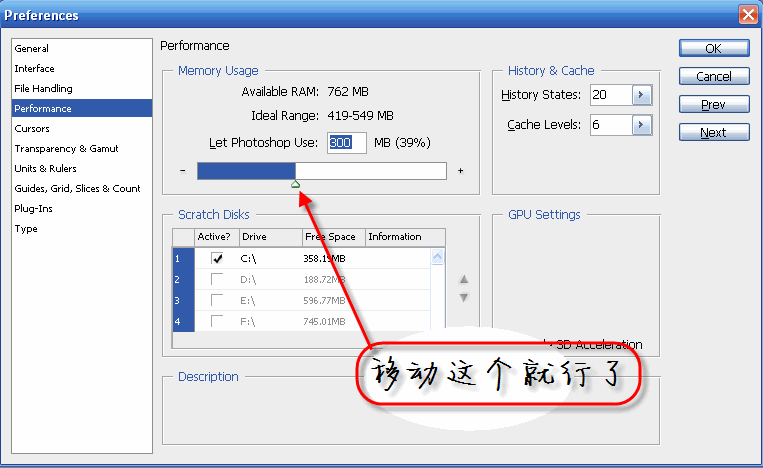Image resolution: width=763 pixels, height=468 pixels.
Task: Advance to next panel with Next
Action: coord(714,132)
